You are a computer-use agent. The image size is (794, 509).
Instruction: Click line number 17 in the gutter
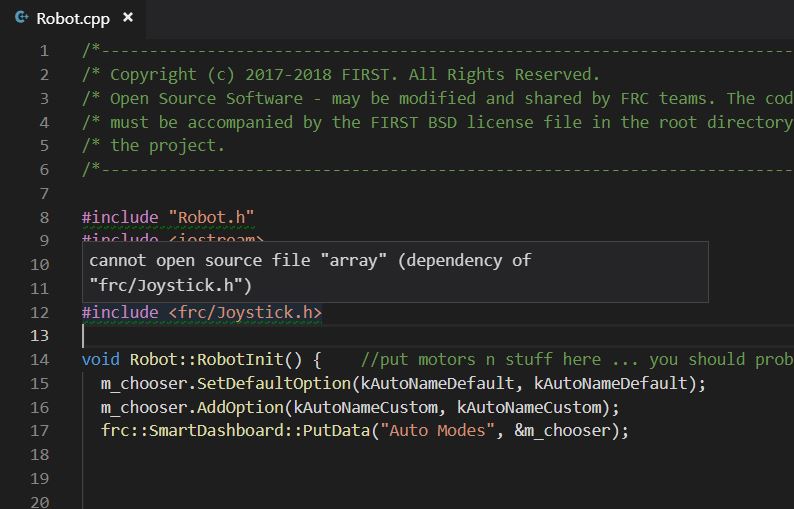(39, 430)
